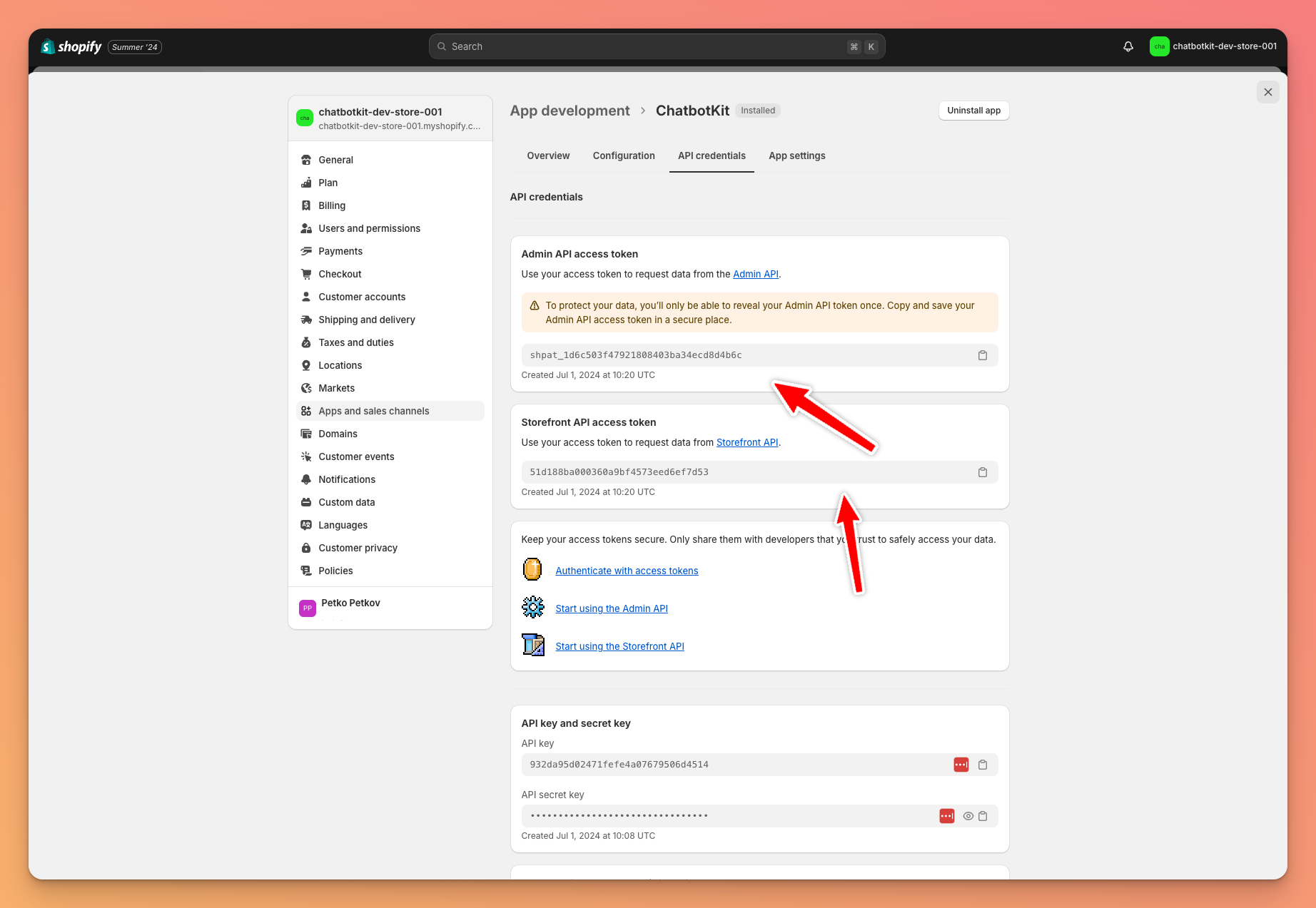Click the Storefront token text field
The image size is (1316, 908).
pos(759,472)
